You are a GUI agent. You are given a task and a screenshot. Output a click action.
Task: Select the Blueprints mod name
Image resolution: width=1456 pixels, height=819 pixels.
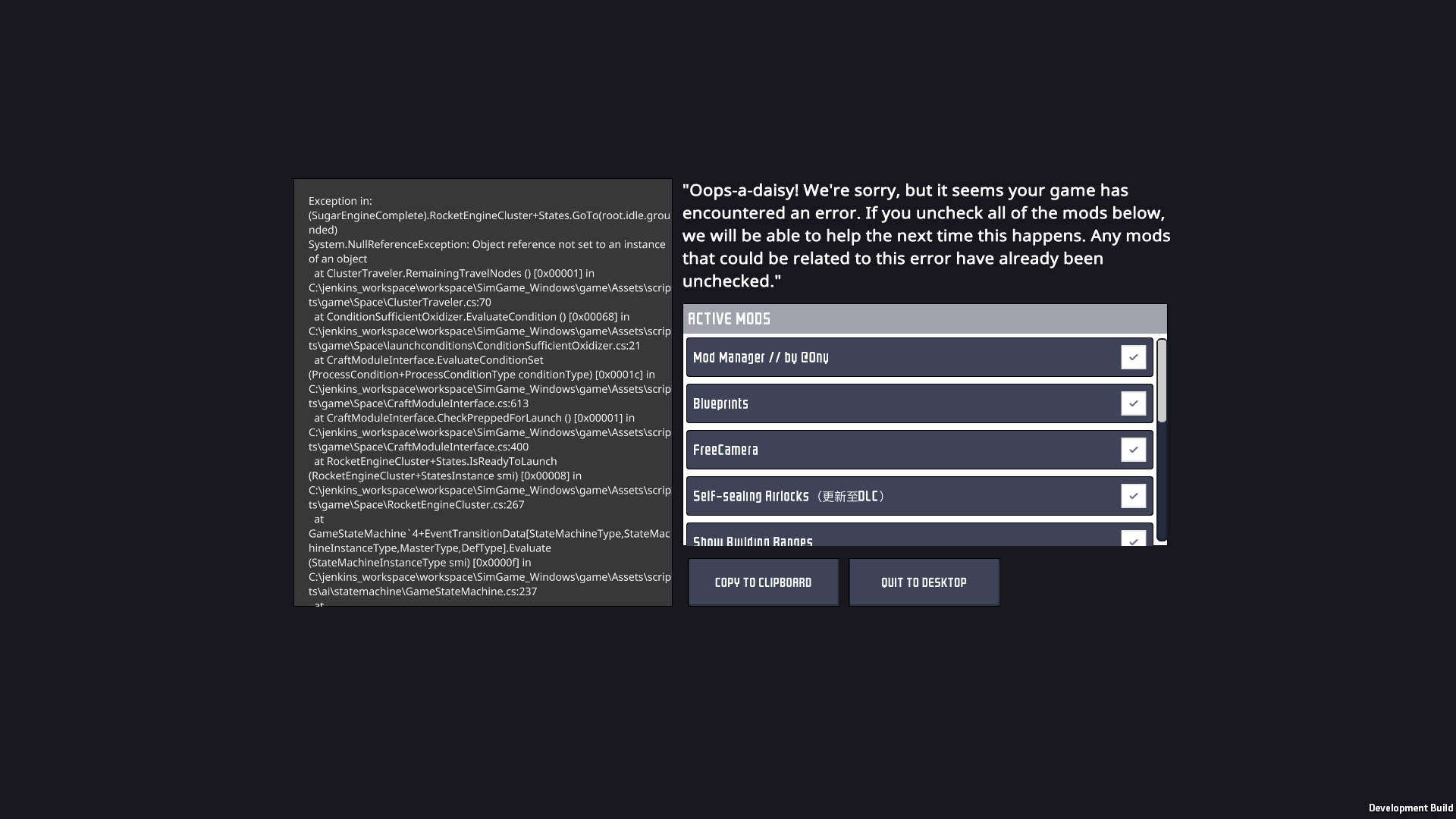click(720, 404)
